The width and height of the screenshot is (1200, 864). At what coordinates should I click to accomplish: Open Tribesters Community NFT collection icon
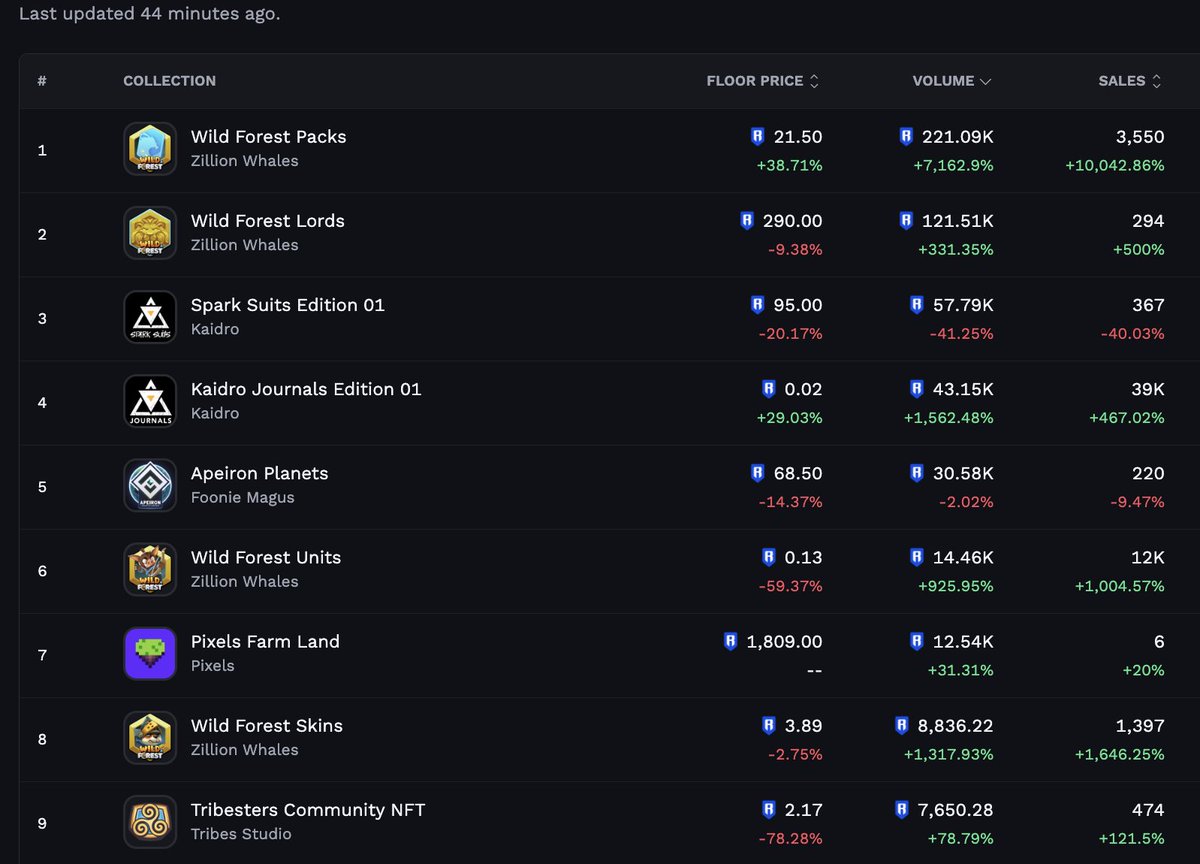point(150,821)
